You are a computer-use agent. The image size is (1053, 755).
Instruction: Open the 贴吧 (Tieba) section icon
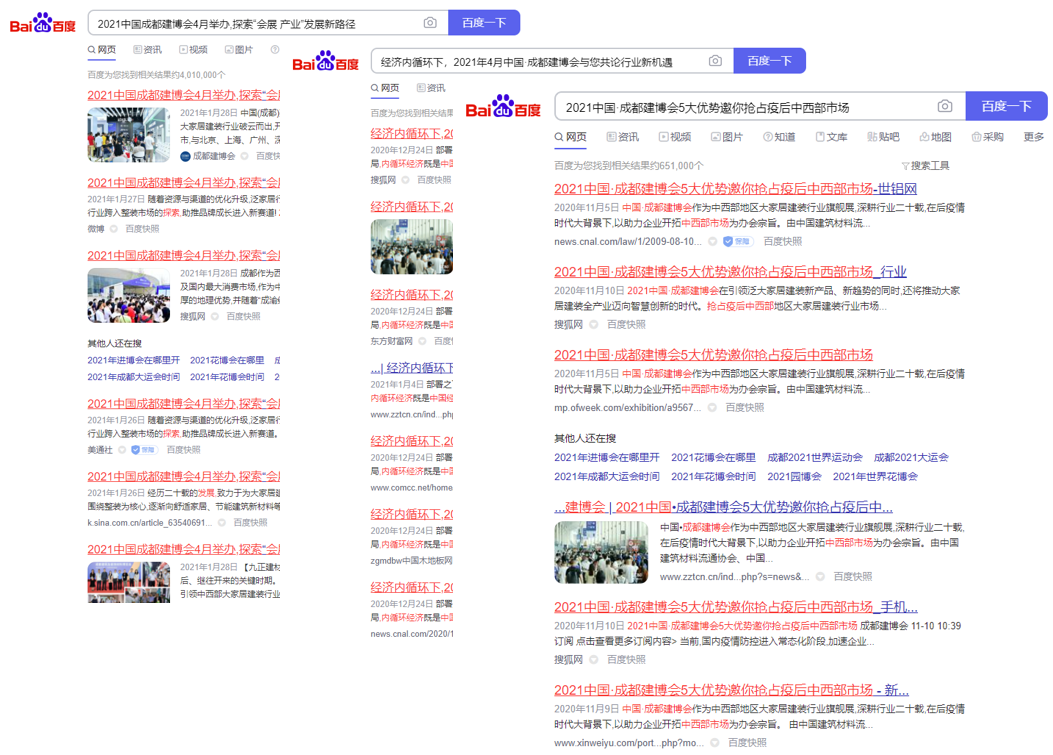[x=874, y=136]
